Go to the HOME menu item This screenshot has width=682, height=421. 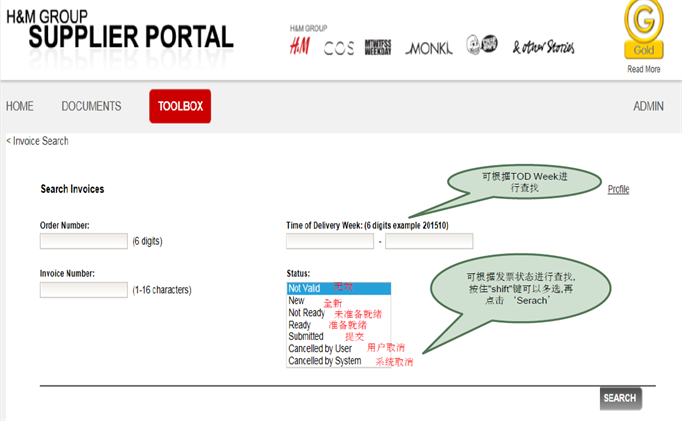[20, 106]
